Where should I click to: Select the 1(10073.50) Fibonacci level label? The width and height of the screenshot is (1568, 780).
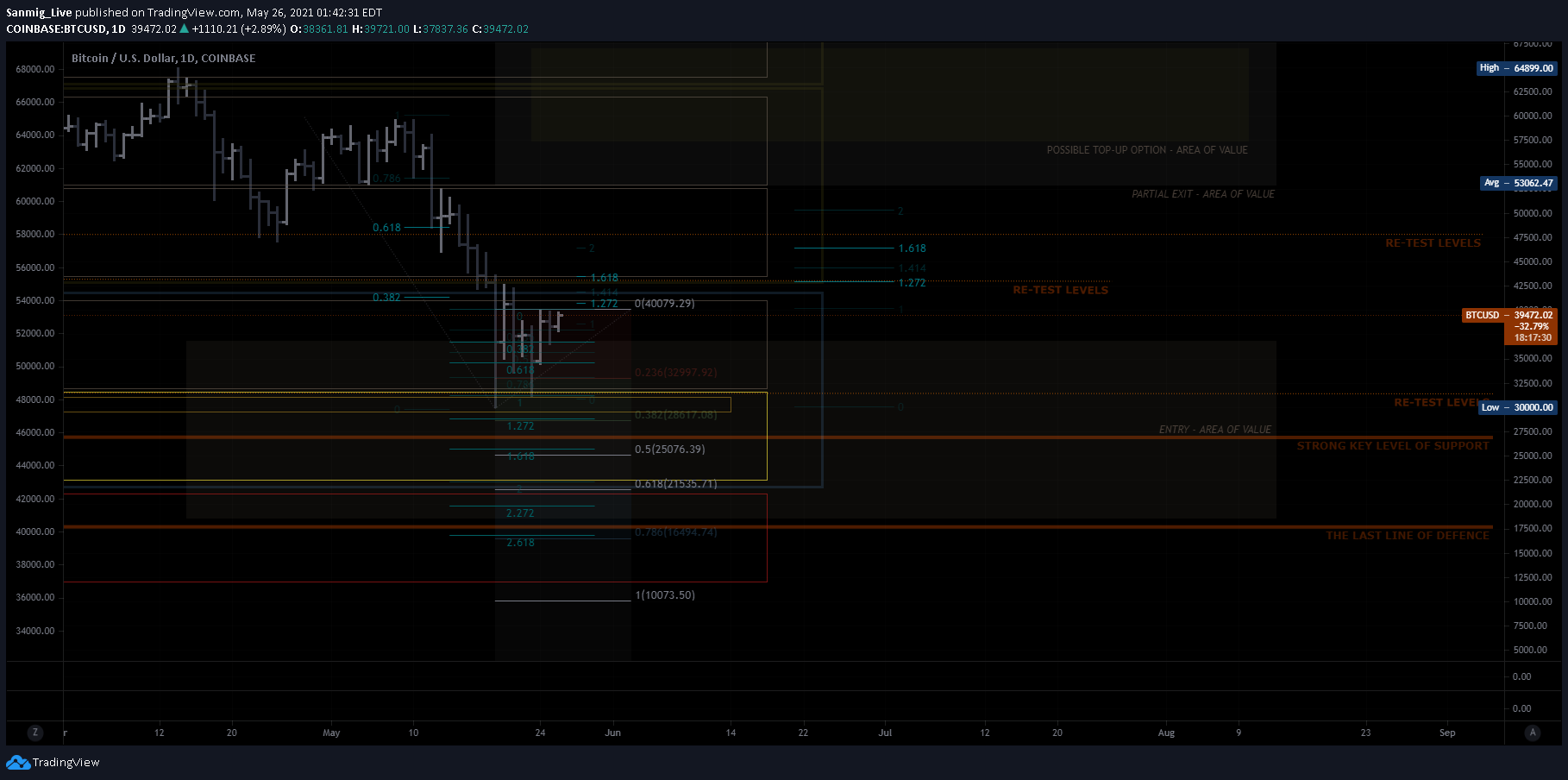(x=664, y=595)
